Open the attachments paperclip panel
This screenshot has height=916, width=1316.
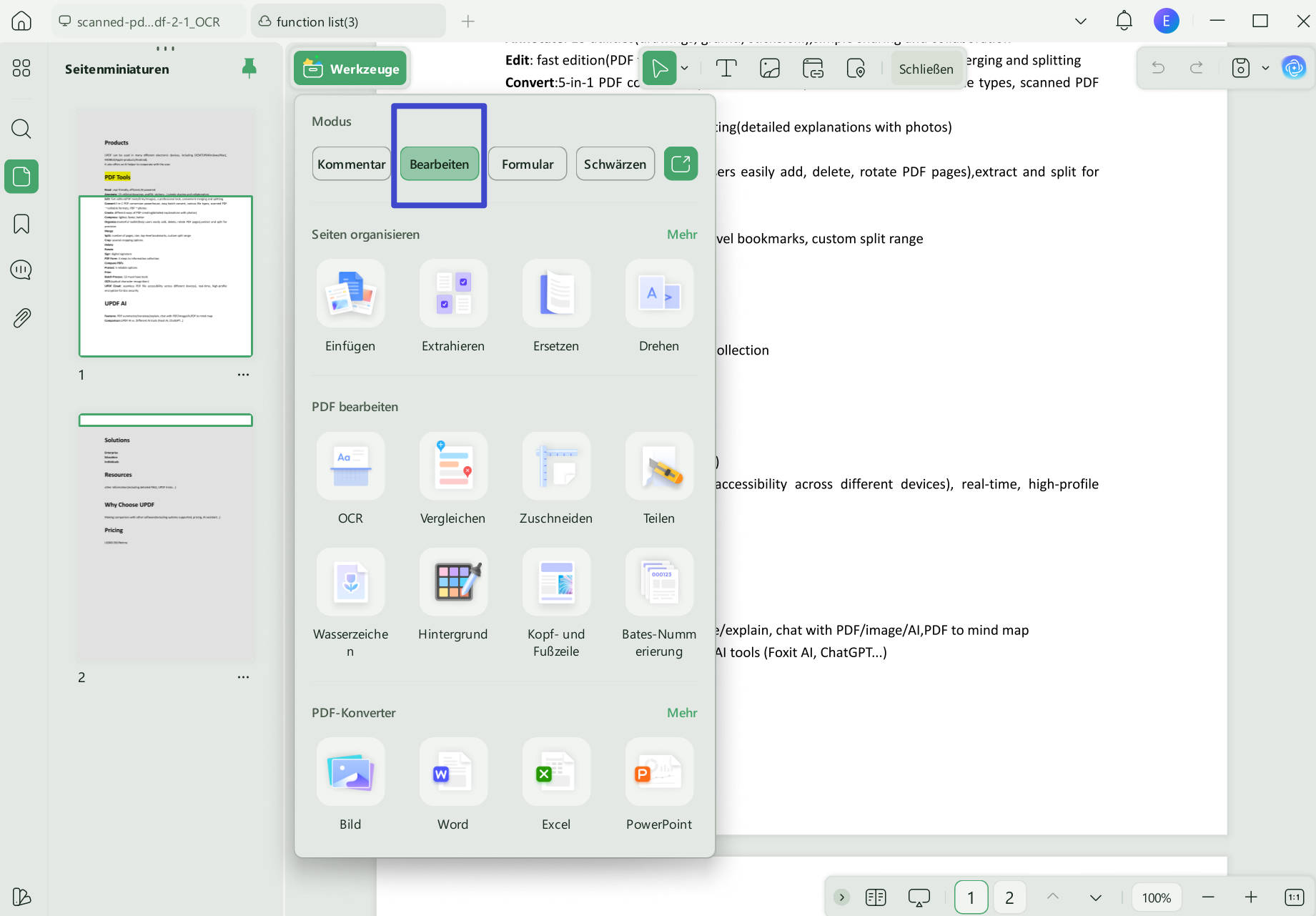click(21, 317)
